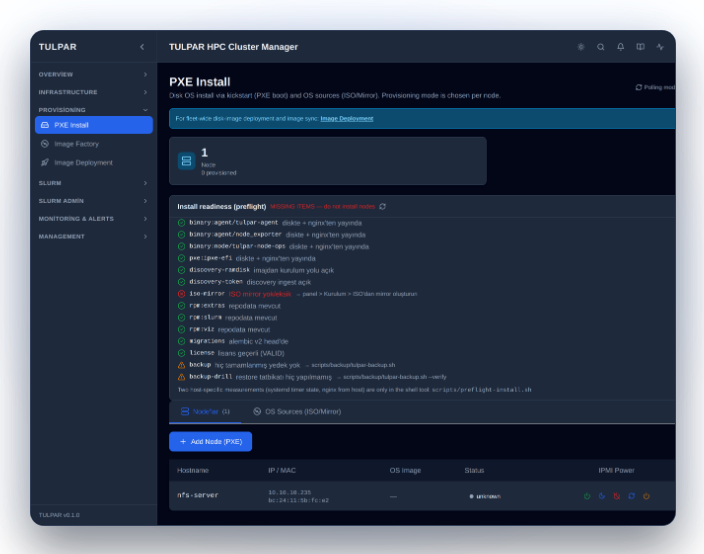Expand the Overview sidebar section
Image resolution: width=704 pixels, height=554 pixels.
[93, 75]
